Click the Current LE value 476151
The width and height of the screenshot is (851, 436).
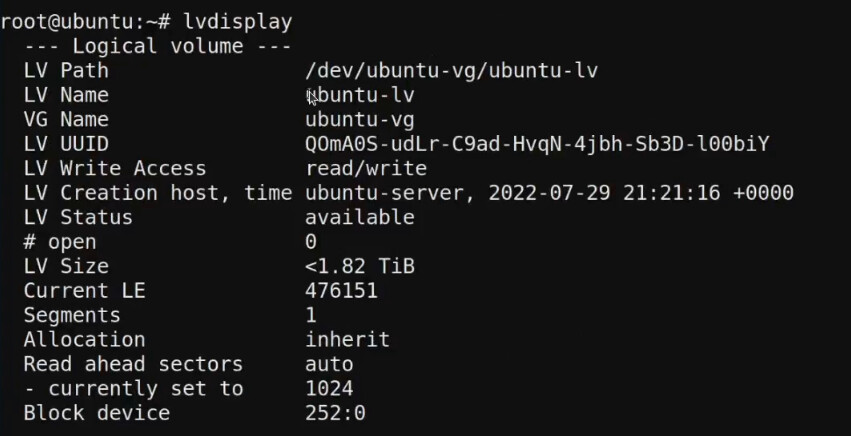(x=342, y=290)
